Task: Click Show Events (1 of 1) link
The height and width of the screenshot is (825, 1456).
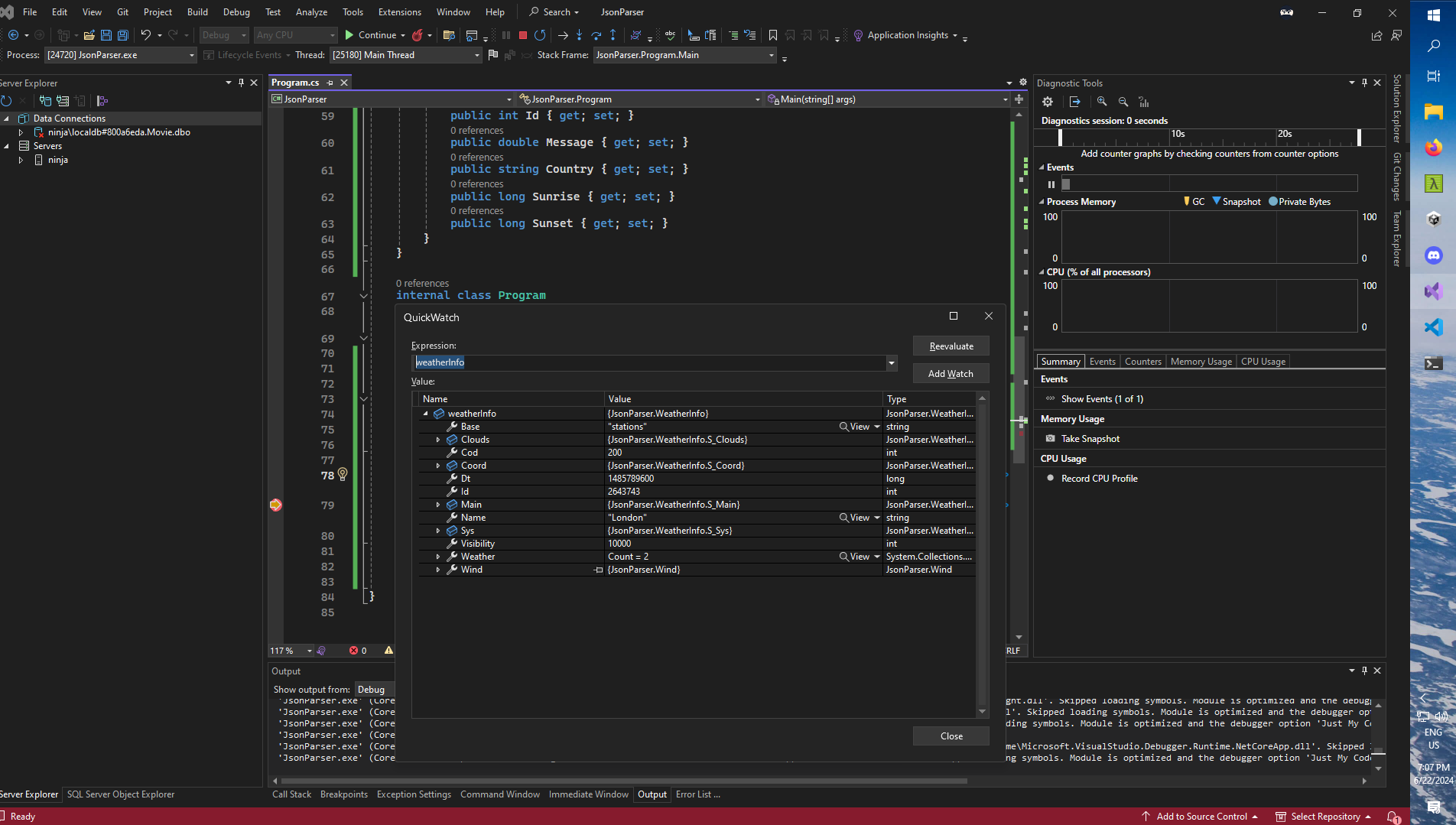Action: click(x=1102, y=399)
